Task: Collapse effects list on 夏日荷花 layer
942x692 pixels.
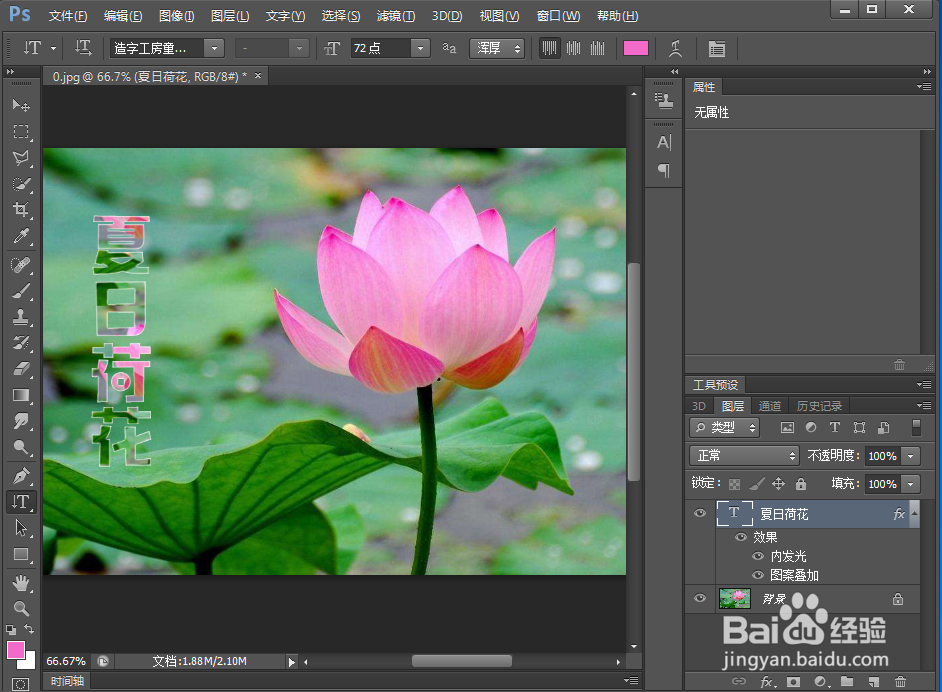Action: coord(914,514)
